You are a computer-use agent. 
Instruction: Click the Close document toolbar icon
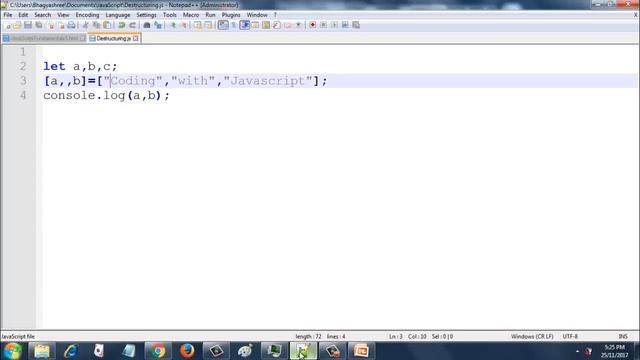click(51, 25)
